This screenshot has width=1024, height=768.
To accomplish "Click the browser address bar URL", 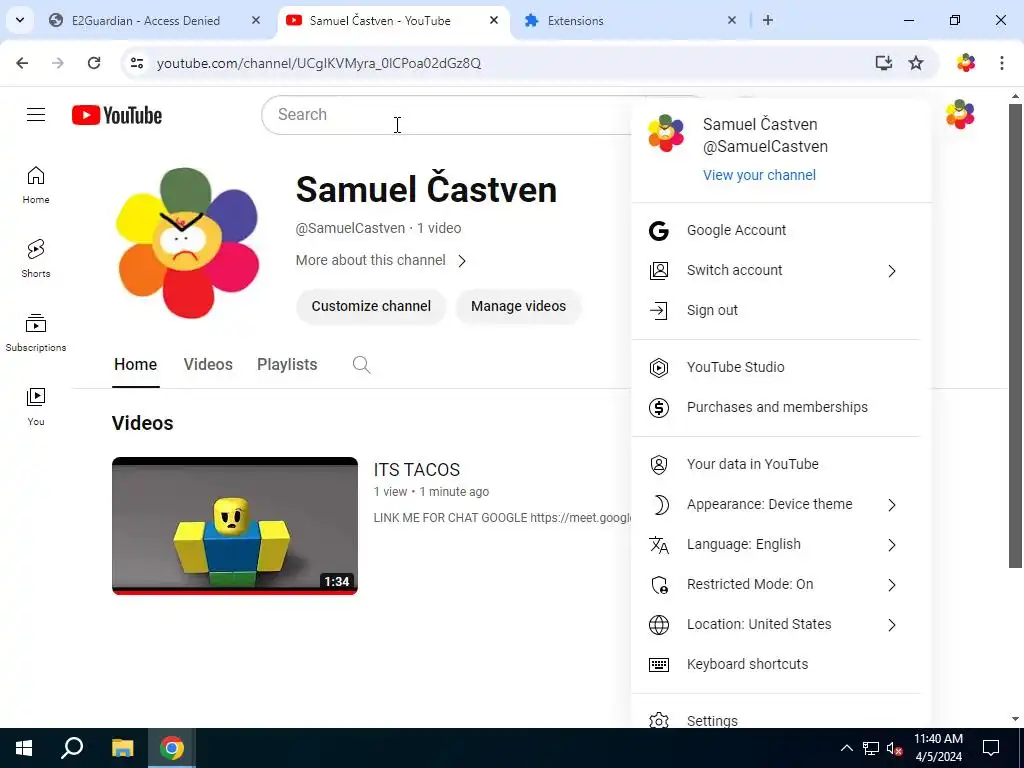I will [x=319, y=63].
